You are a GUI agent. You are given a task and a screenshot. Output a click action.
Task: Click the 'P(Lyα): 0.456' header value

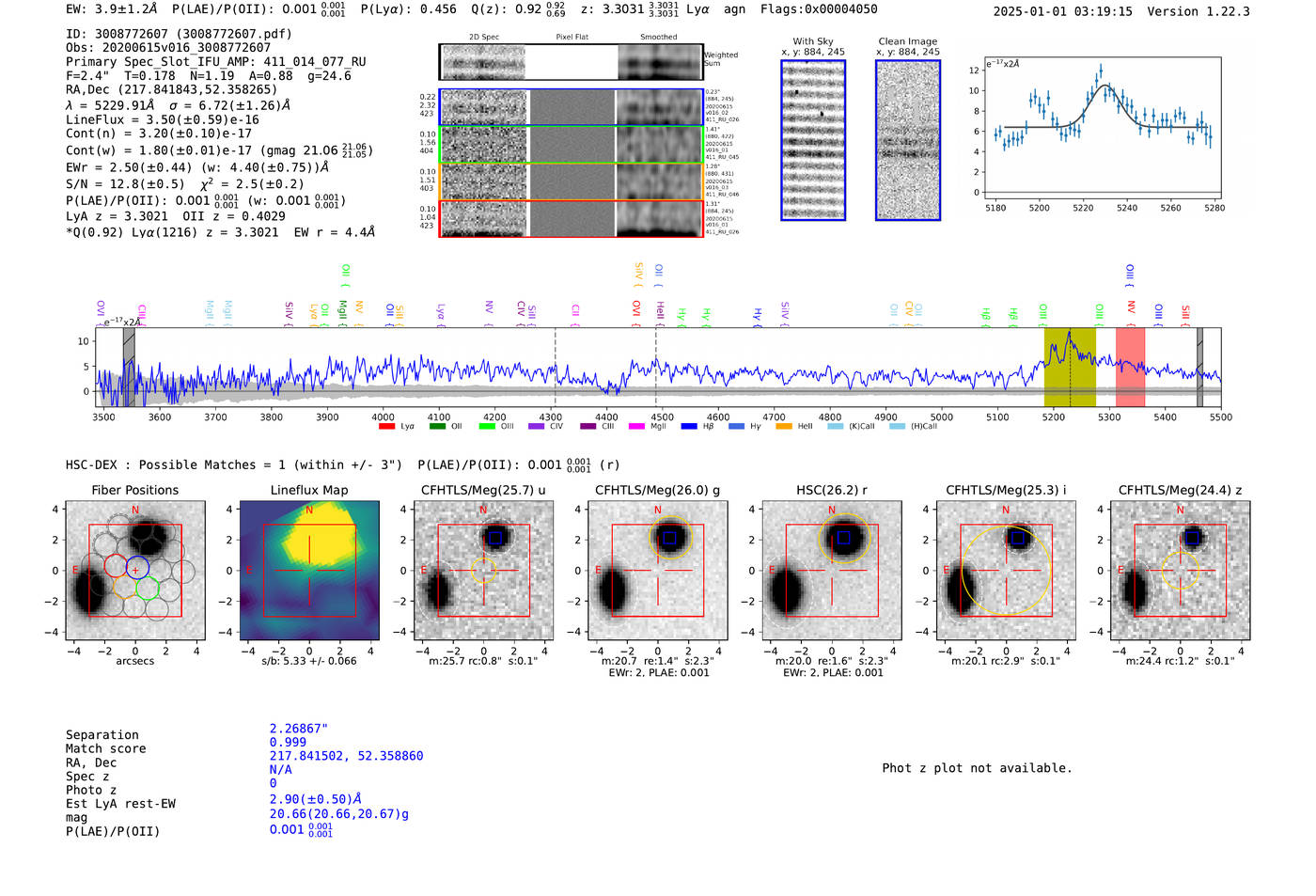pos(408,9)
